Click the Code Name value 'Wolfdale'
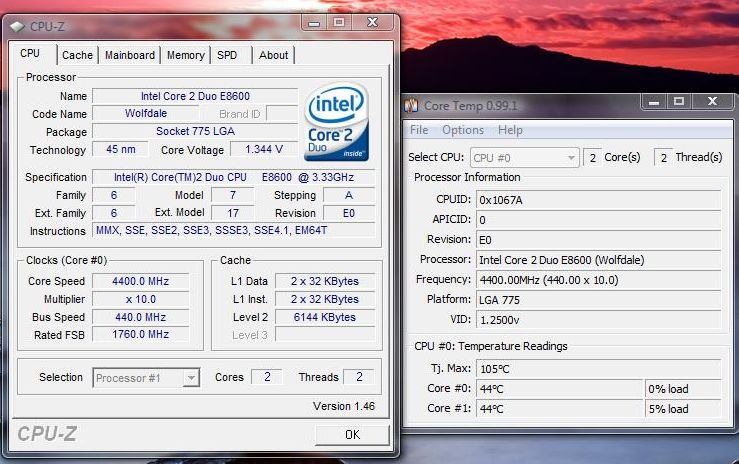 (x=146, y=114)
